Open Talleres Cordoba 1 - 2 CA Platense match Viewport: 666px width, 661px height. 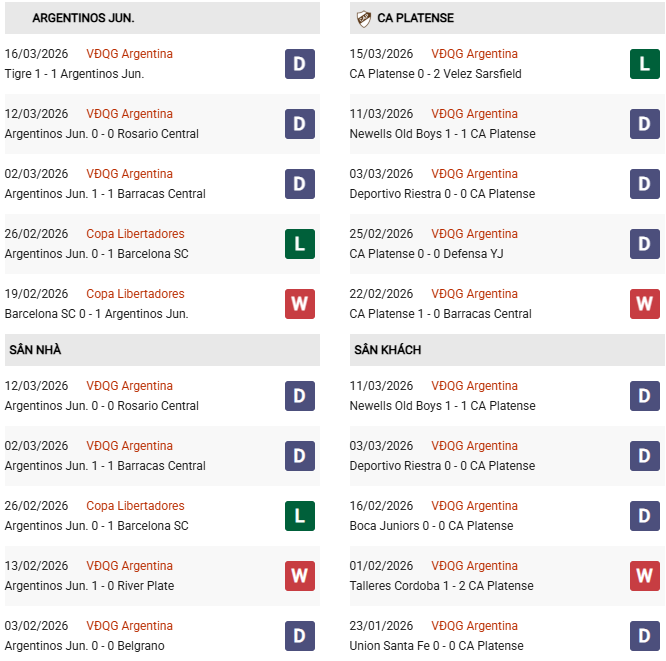click(441, 586)
